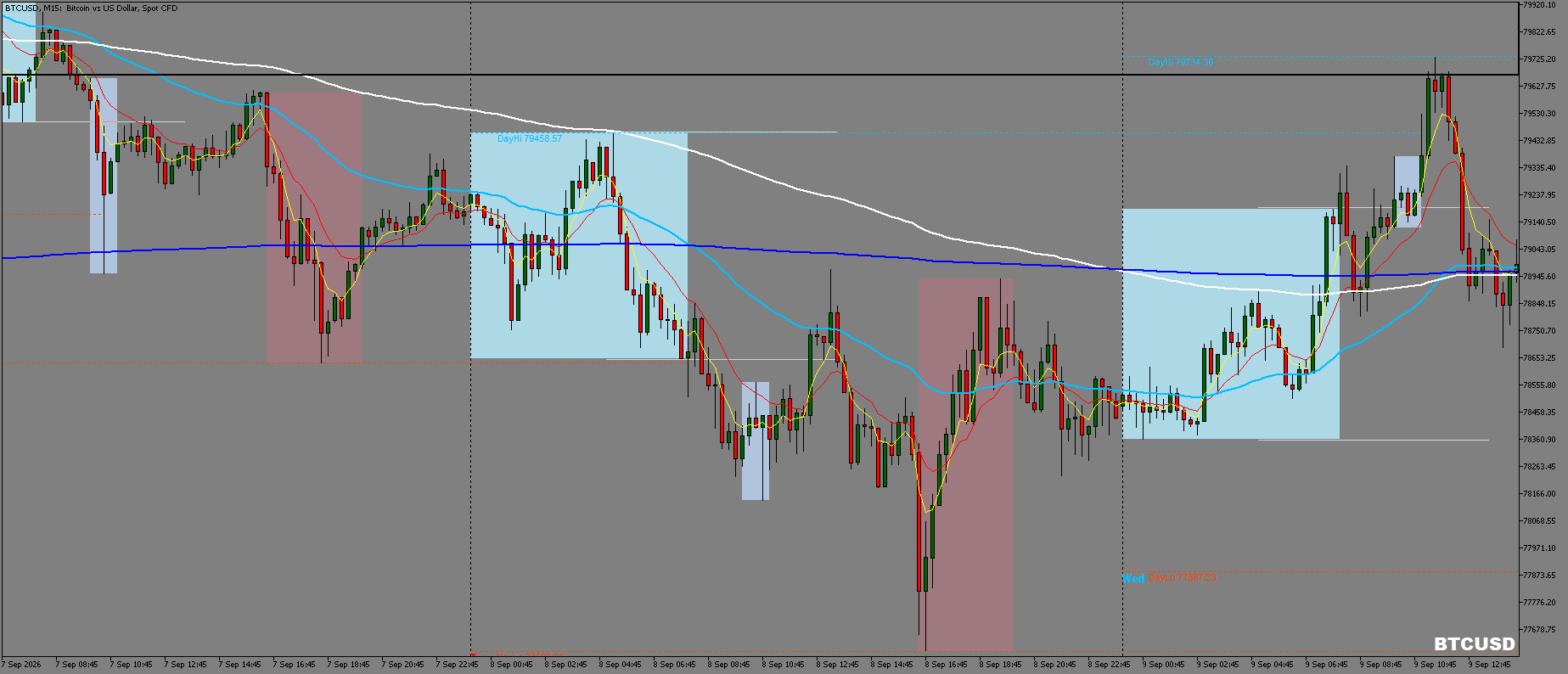
Task: Click price axis value 79043.05
Action: (1539, 250)
